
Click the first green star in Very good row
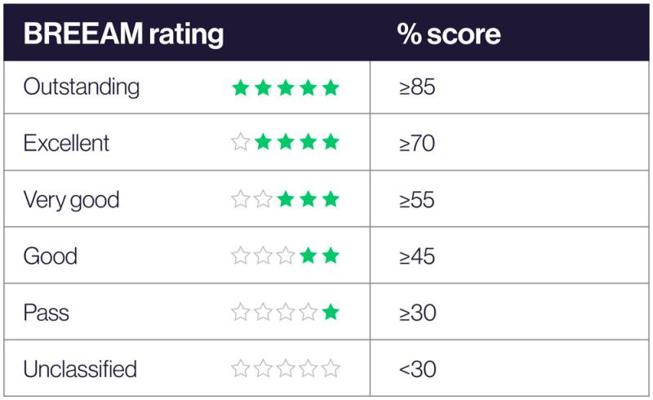(286, 200)
